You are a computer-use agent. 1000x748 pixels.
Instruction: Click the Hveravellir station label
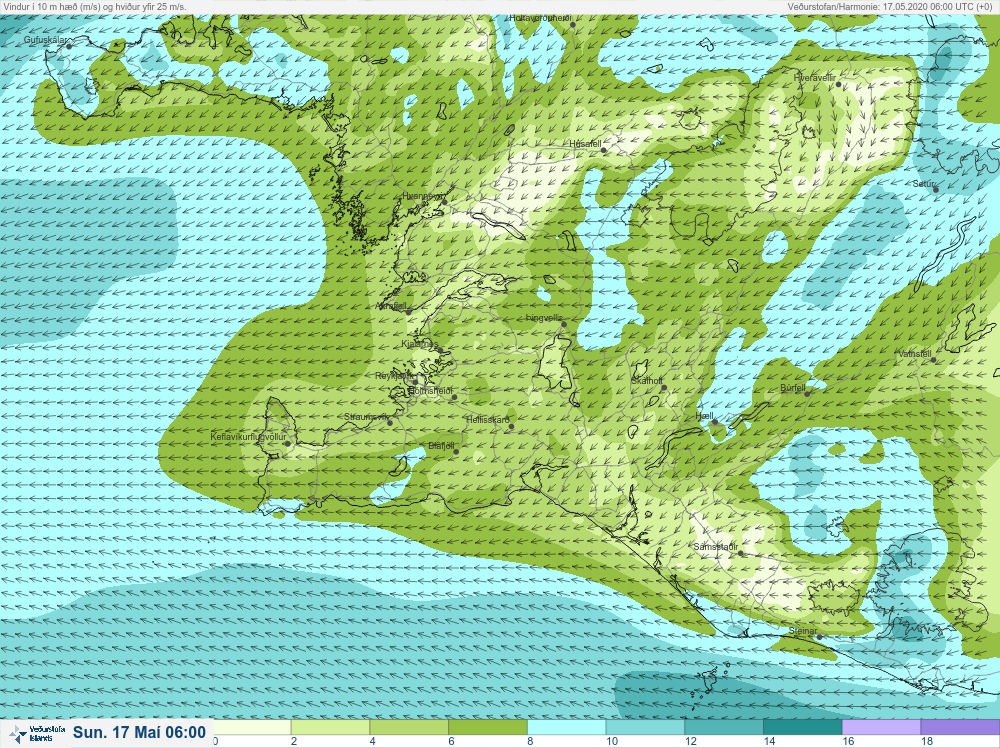[814, 78]
